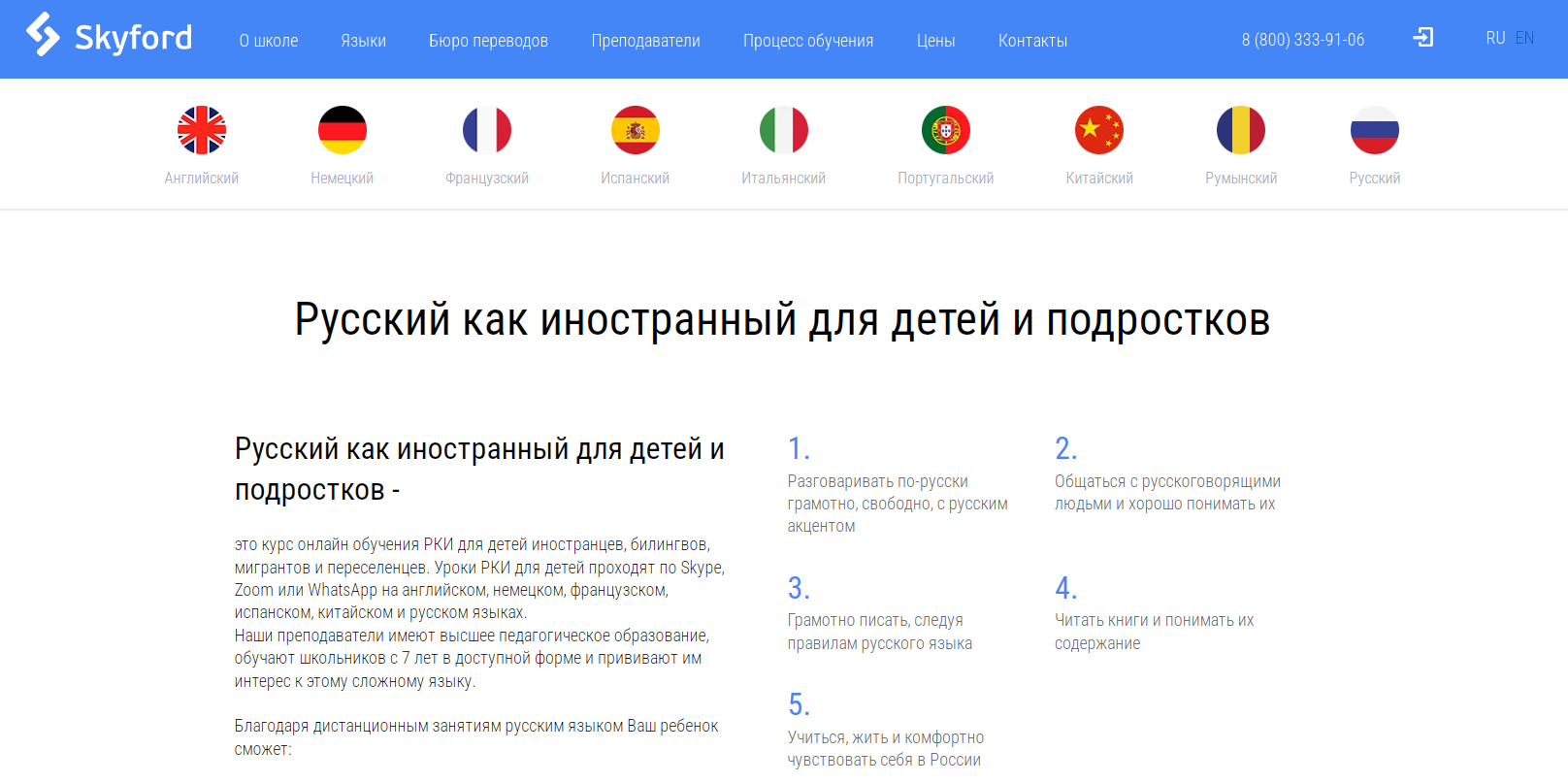Open the login icon in header
This screenshot has width=1568, height=783.
[x=1423, y=38]
